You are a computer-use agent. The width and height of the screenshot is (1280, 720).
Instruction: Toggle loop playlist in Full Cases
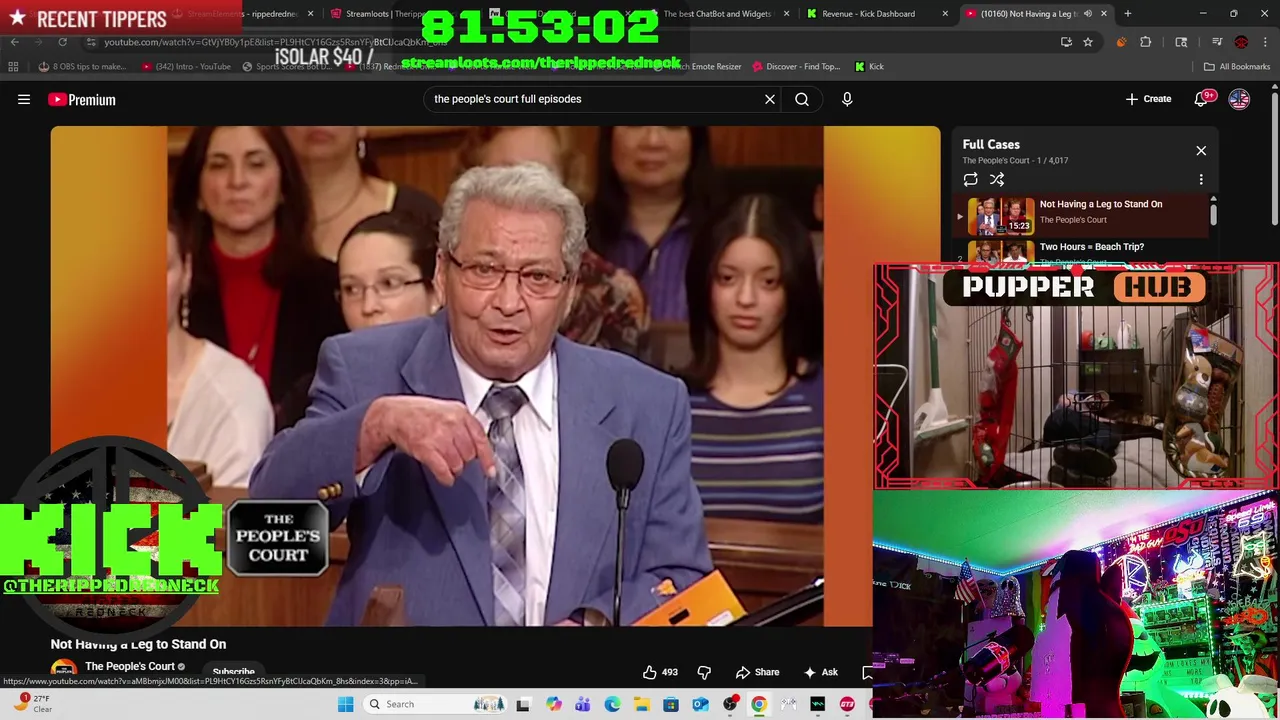[x=970, y=179]
